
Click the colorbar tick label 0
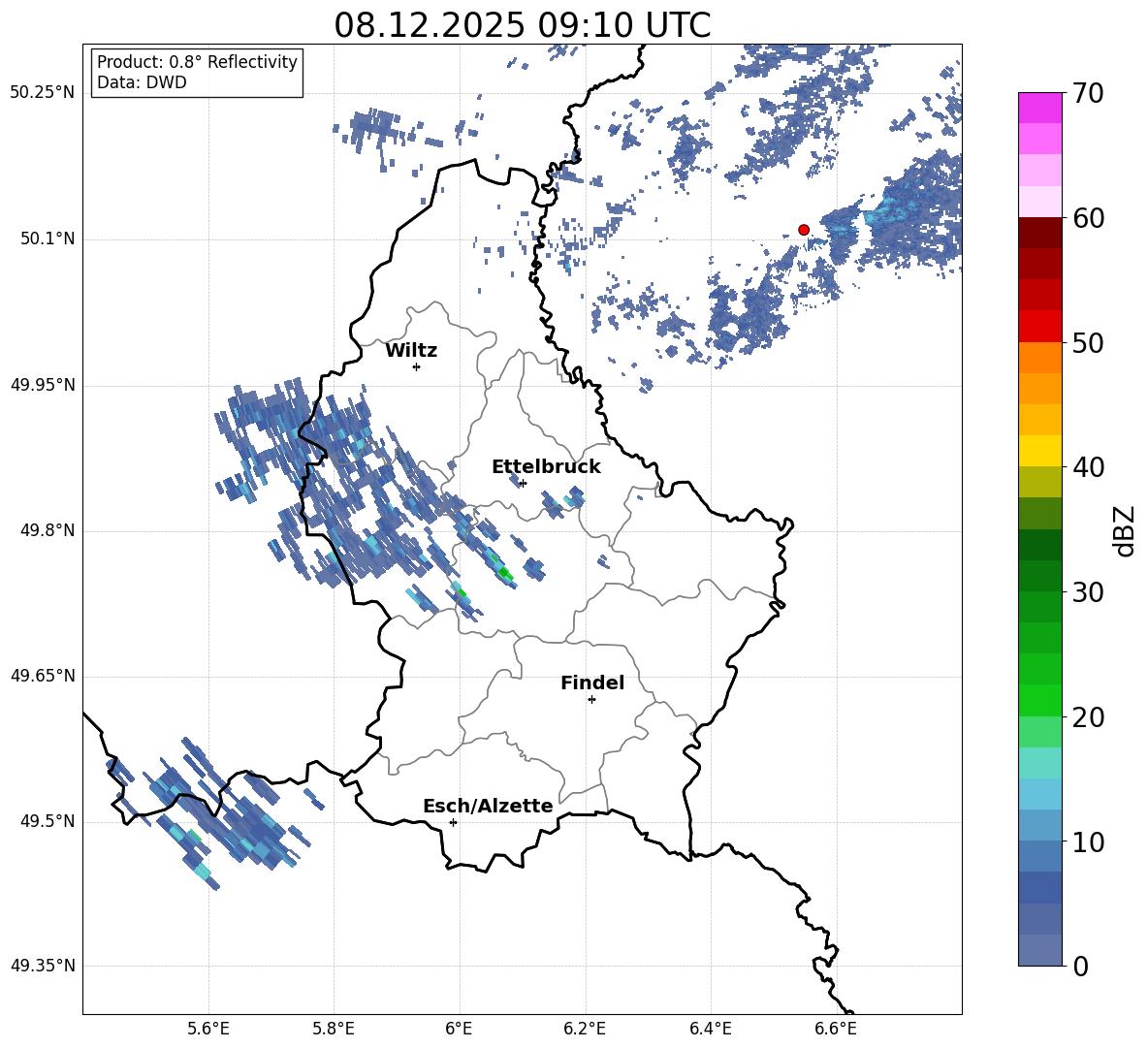click(1081, 967)
